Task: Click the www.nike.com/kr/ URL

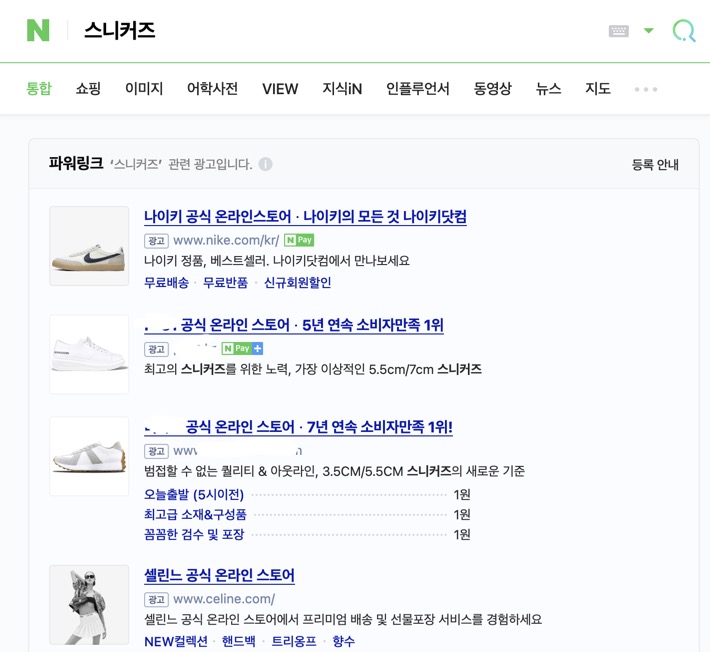Action: [226, 240]
